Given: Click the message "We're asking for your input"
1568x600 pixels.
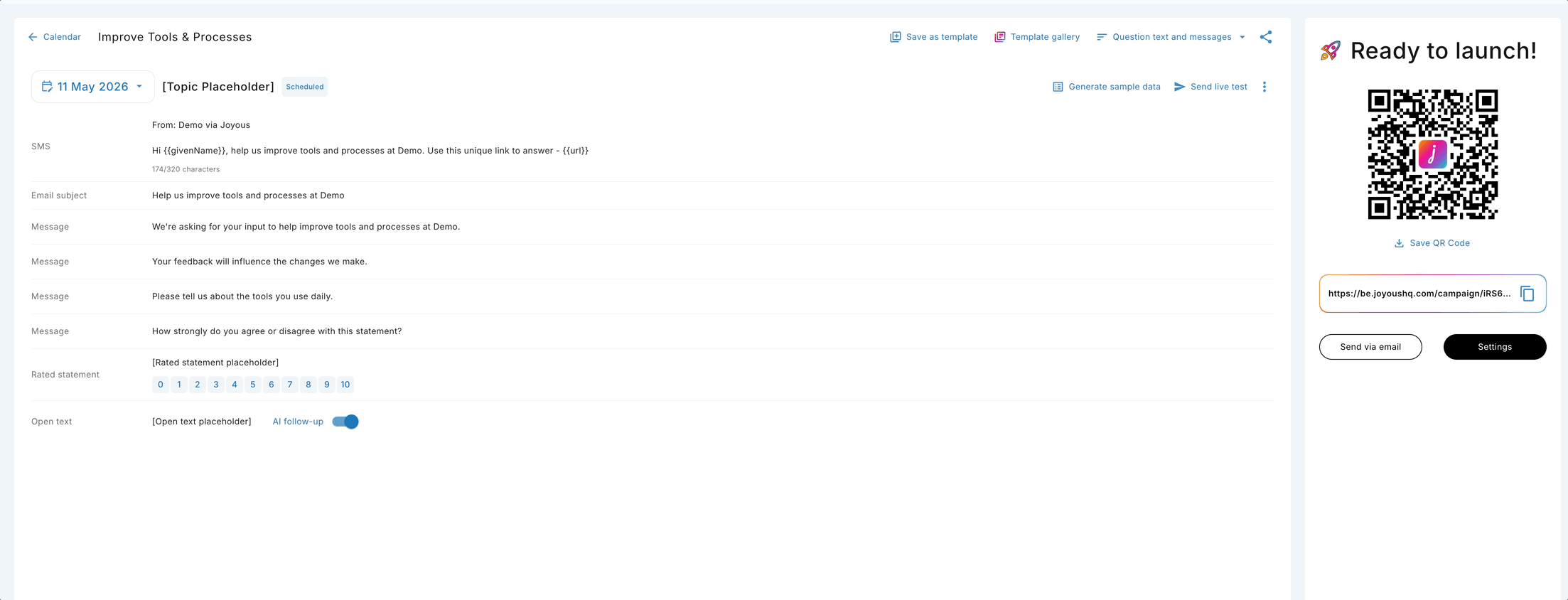Looking at the screenshot, I should coord(306,227).
